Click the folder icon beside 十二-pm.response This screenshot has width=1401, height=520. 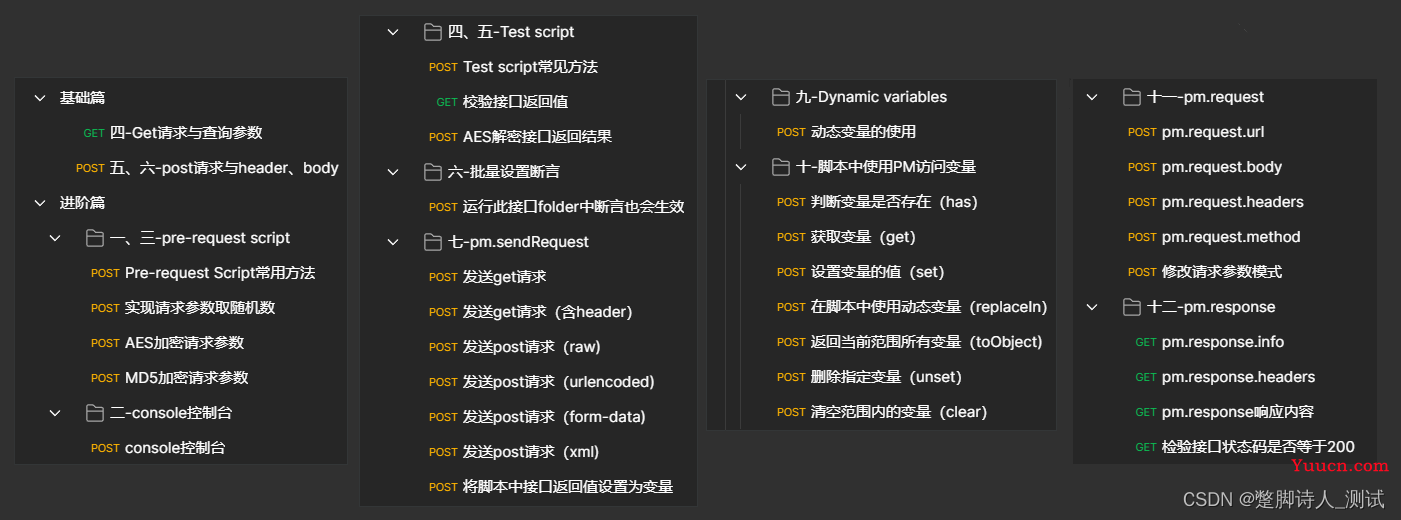tap(1132, 307)
